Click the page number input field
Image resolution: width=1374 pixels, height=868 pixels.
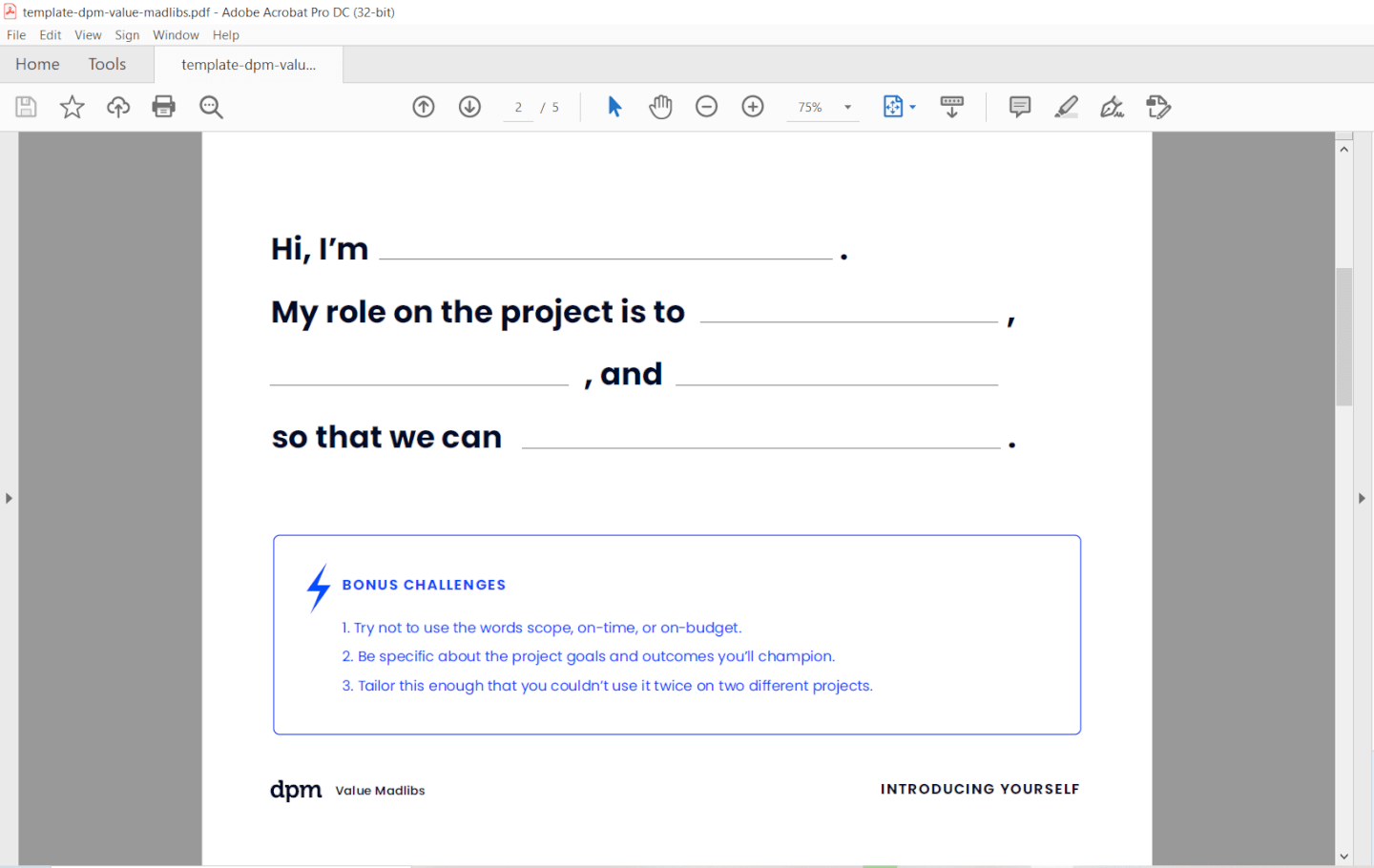518,108
